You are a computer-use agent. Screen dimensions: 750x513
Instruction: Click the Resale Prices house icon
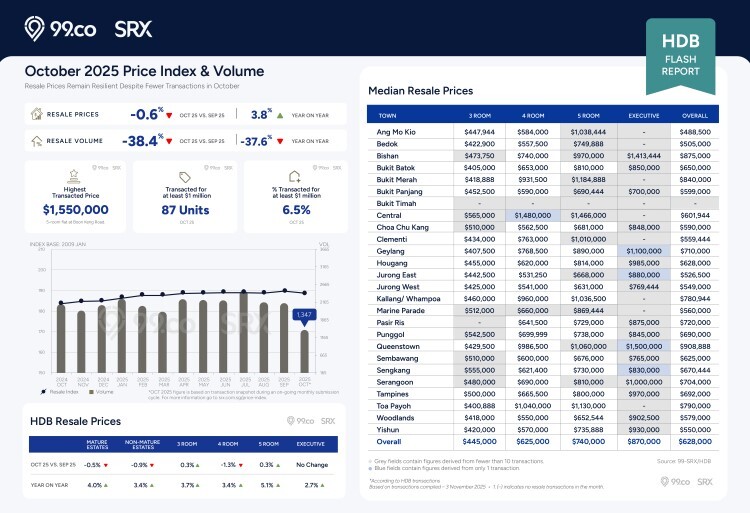pos(36,114)
